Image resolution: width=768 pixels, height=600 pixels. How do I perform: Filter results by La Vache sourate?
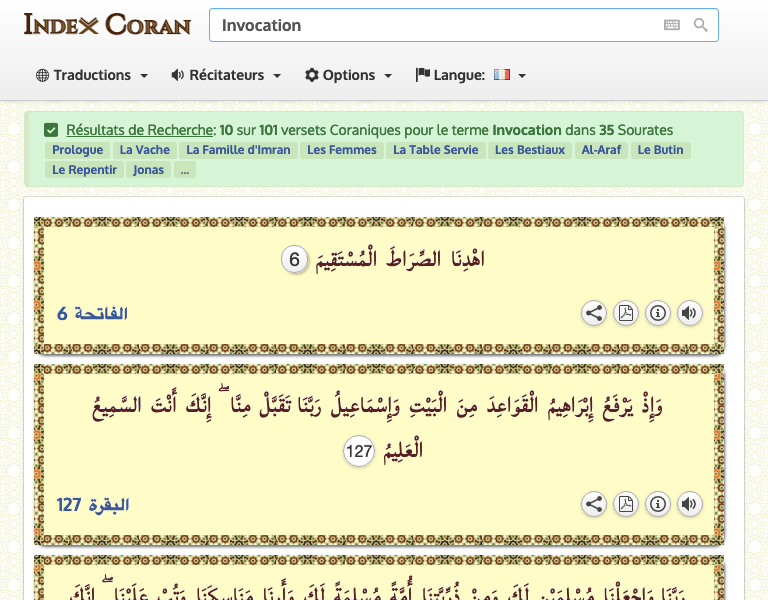[x=145, y=150]
